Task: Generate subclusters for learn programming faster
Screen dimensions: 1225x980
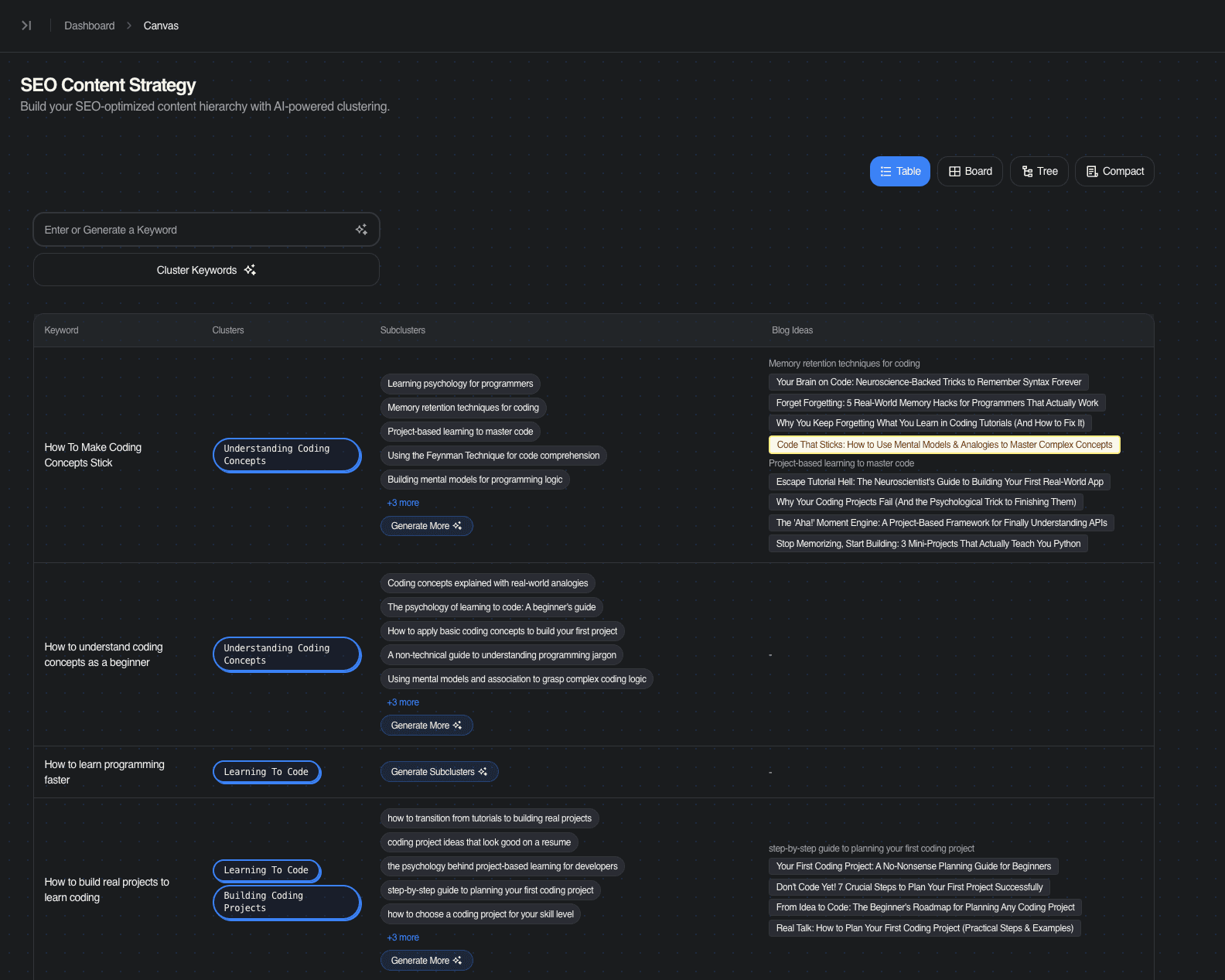Action: (x=438, y=772)
